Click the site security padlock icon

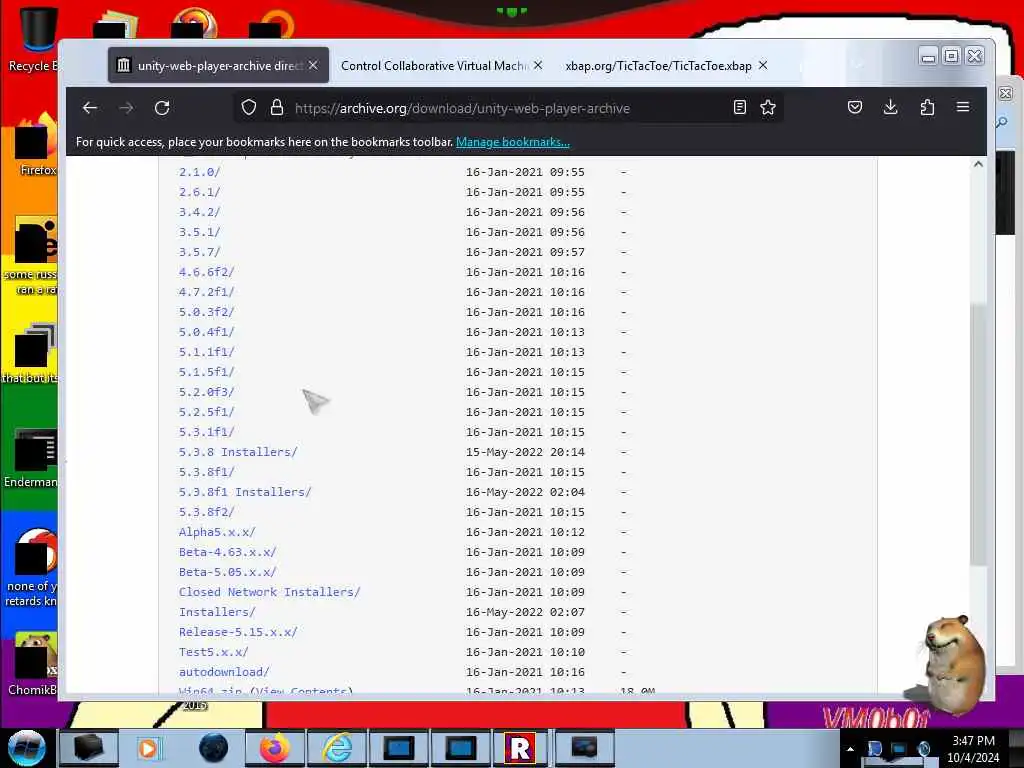tap(277, 108)
